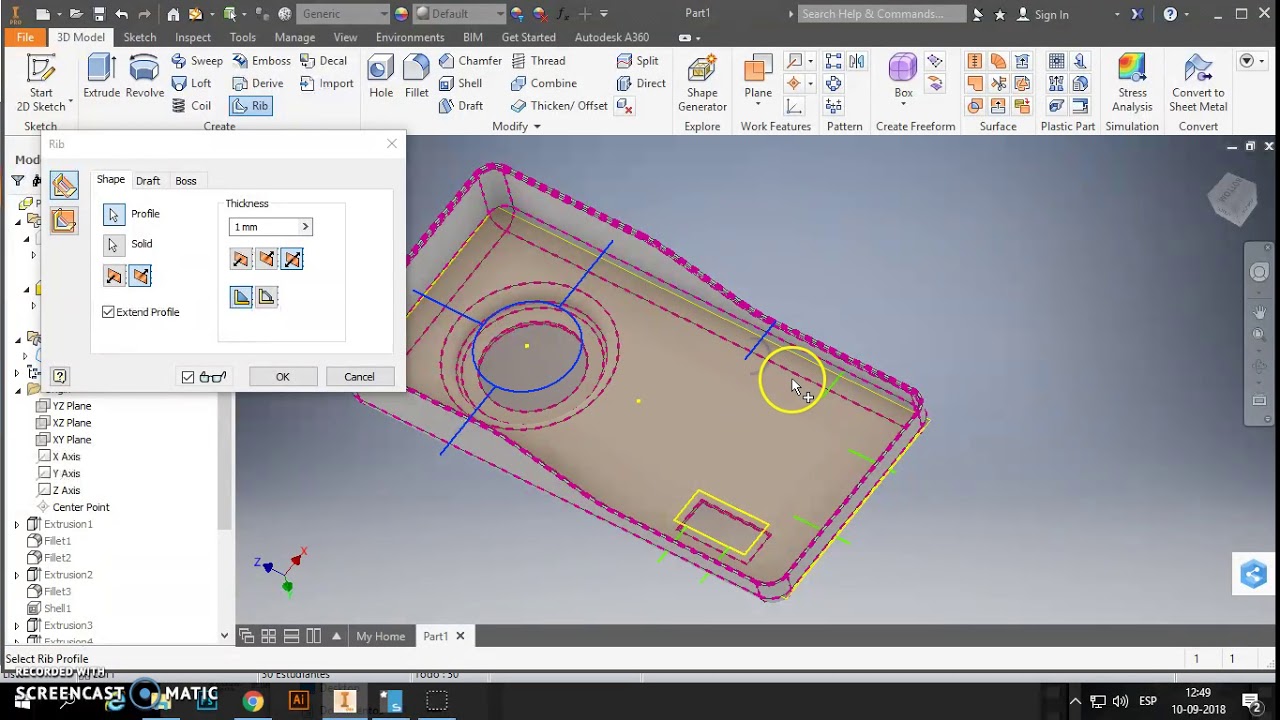Choose the Shell tool

click(x=459, y=83)
